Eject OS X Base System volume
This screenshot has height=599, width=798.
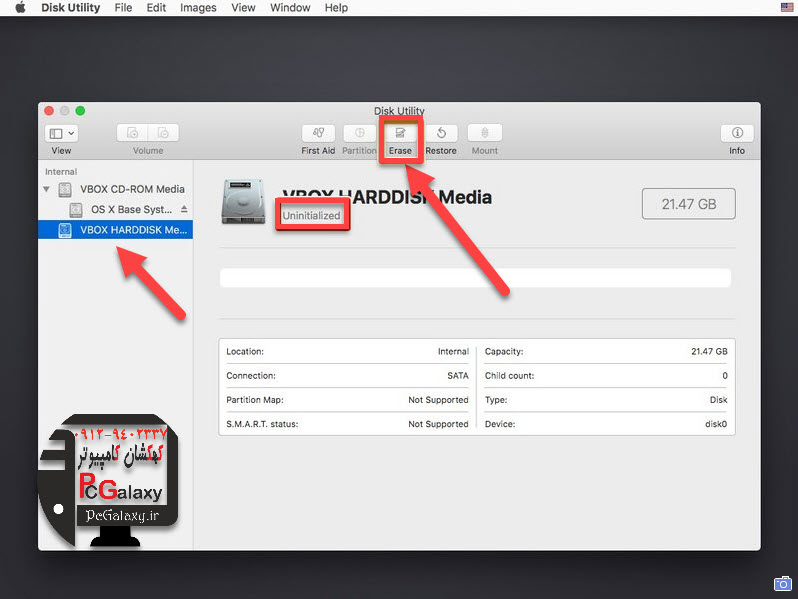coord(184,210)
